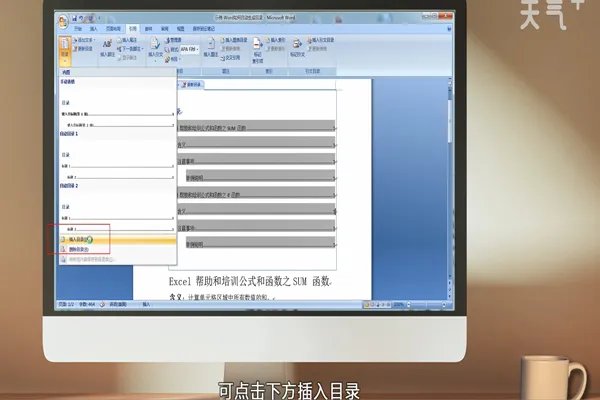Click the Help icon at ribbon's right end
This screenshot has height=400, width=600.
pyautogui.click(x=449, y=29)
